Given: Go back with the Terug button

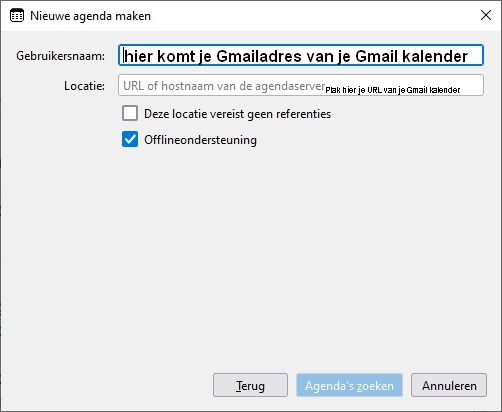Looking at the screenshot, I should (250, 385).
